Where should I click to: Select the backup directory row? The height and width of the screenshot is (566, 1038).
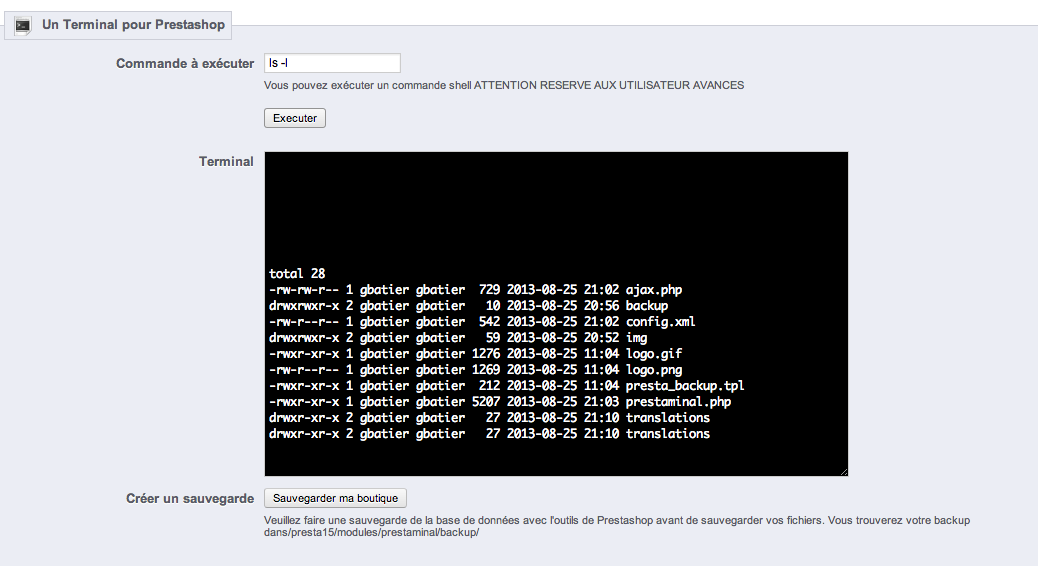tap(468, 305)
